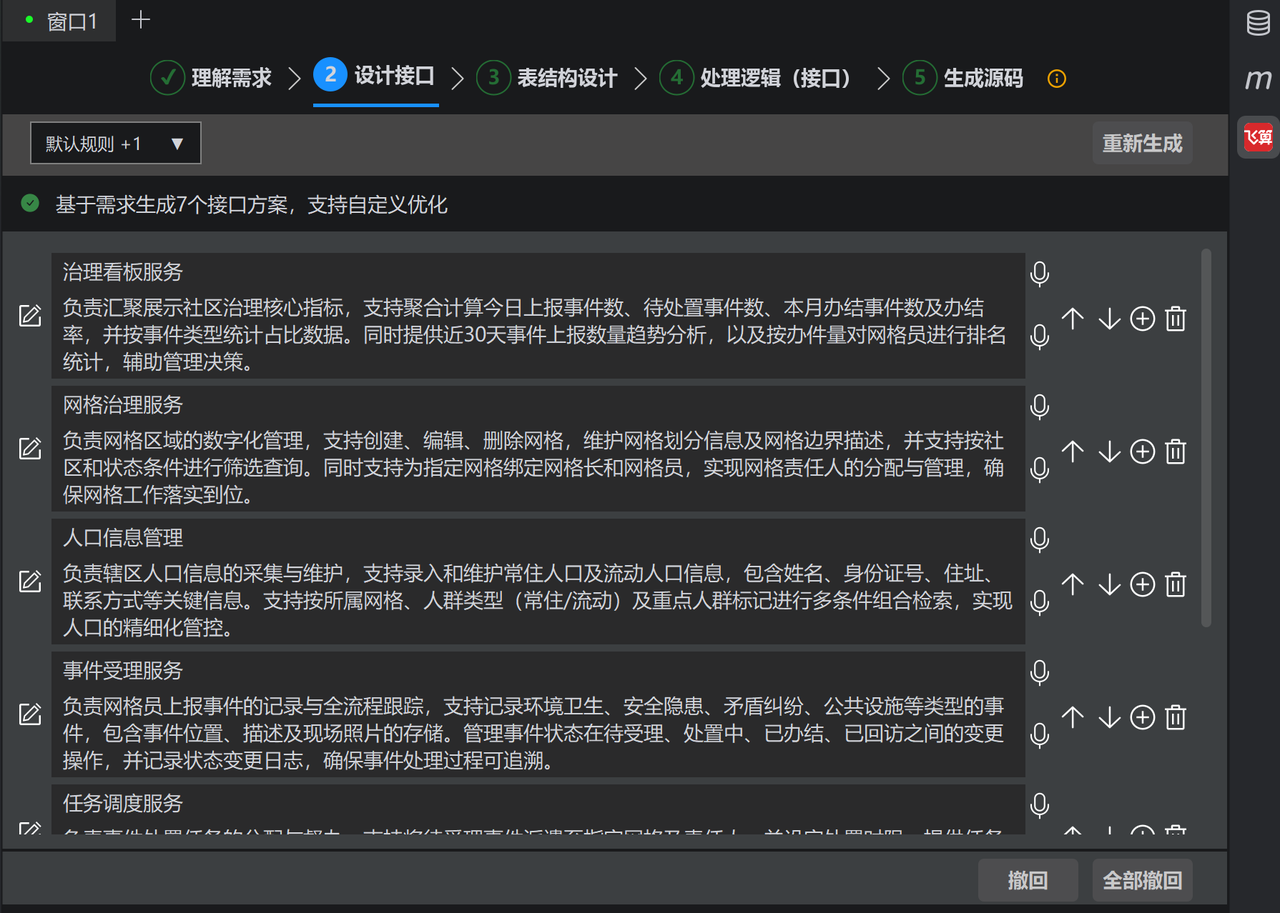Image resolution: width=1280 pixels, height=913 pixels.
Task: Click the 治理看板服务 title field
Action: pyautogui.click(x=538, y=272)
